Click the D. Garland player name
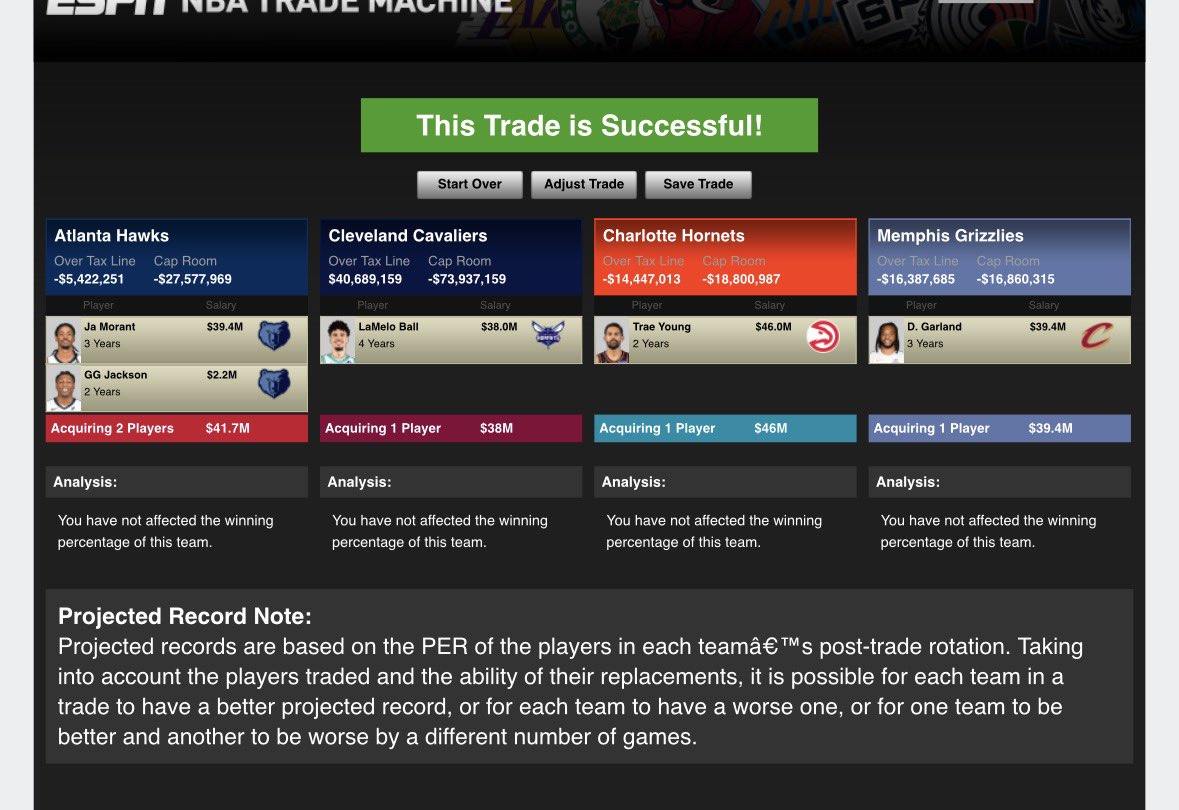Screen dimensions: 1179x810 click(934, 327)
